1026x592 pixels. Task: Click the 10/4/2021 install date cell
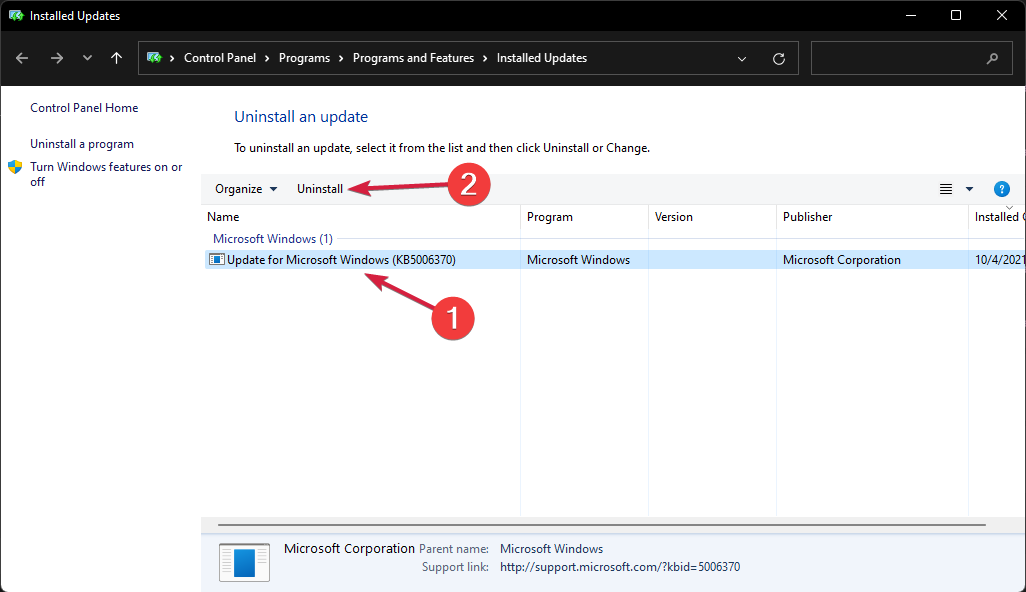[1000, 260]
